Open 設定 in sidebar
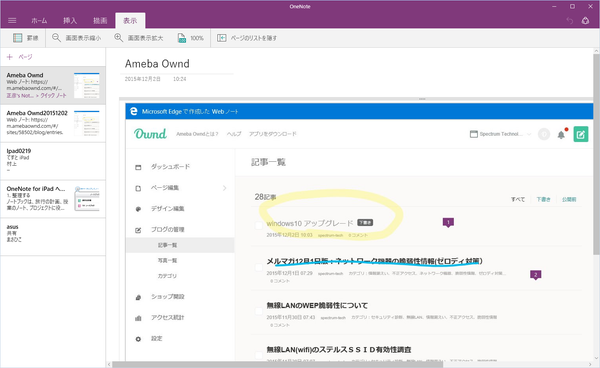Image resolution: width=600 pixels, height=368 pixels. click(157, 339)
